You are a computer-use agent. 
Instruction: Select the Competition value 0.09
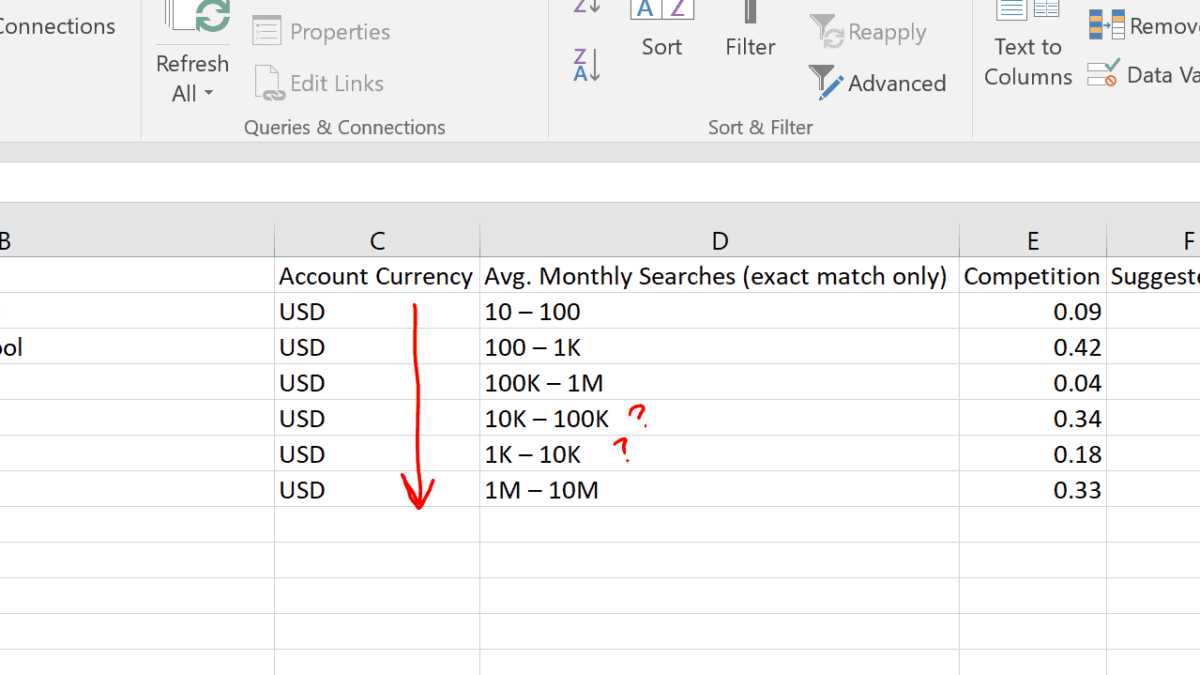1033,312
